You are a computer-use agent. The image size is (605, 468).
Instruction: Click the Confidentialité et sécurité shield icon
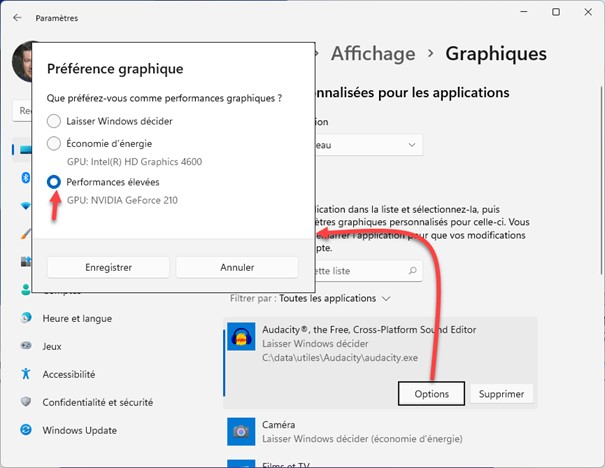[23, 402]
